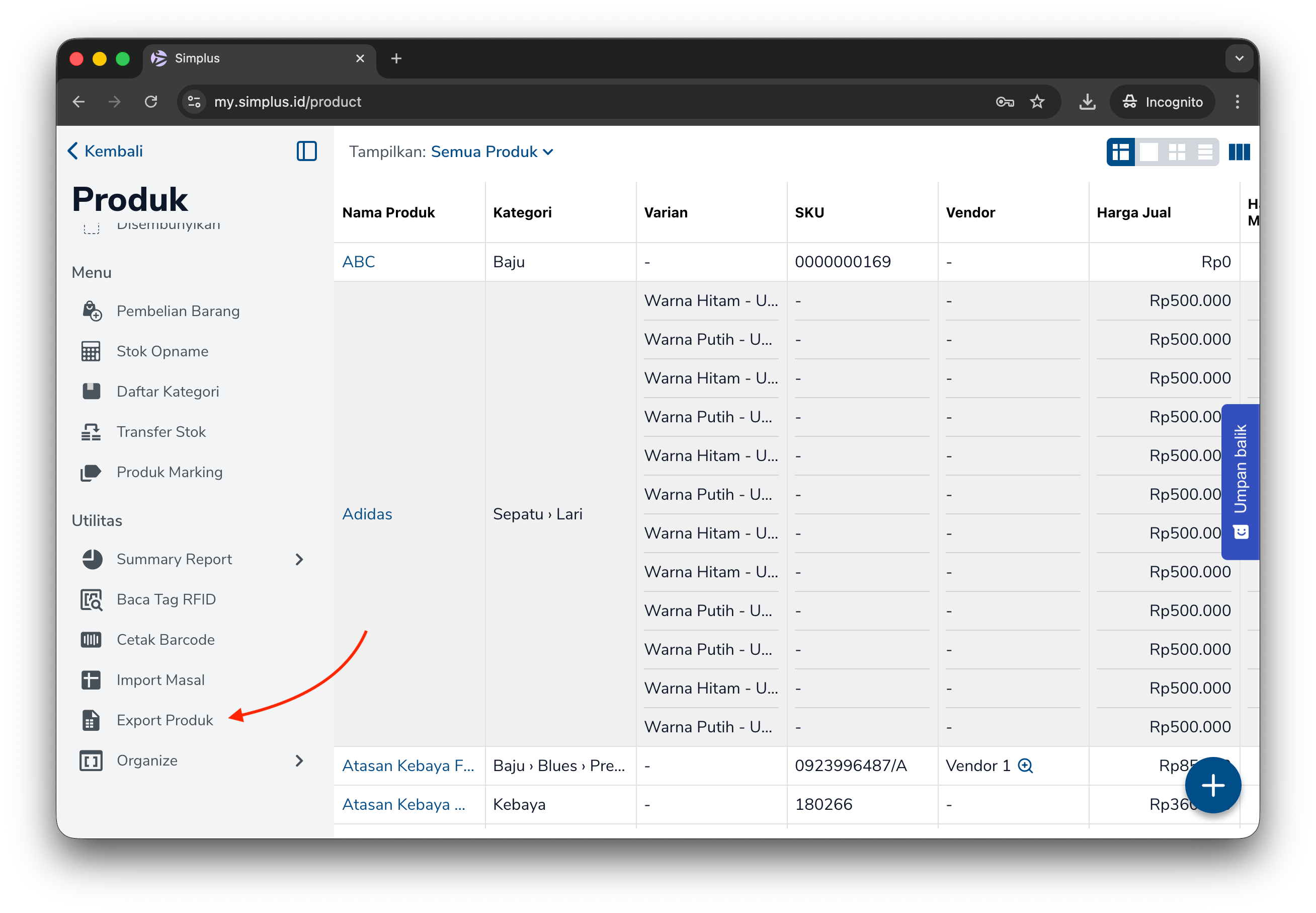This screenshot has height=913, width=1316.
Task: Select the Simplus browser tab
Action: [259, 58]
